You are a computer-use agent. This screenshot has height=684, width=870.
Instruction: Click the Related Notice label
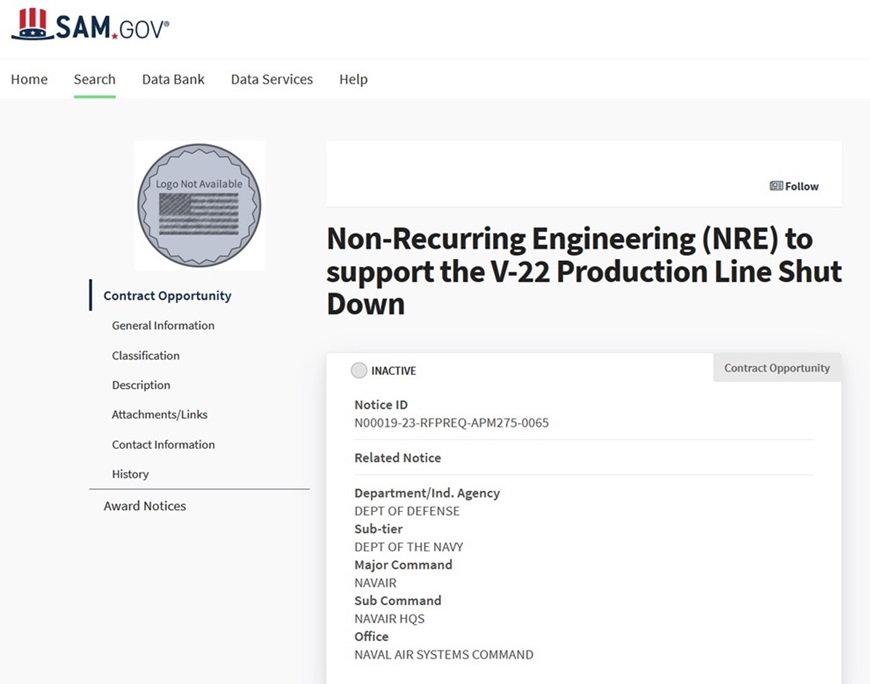(398, 458)
